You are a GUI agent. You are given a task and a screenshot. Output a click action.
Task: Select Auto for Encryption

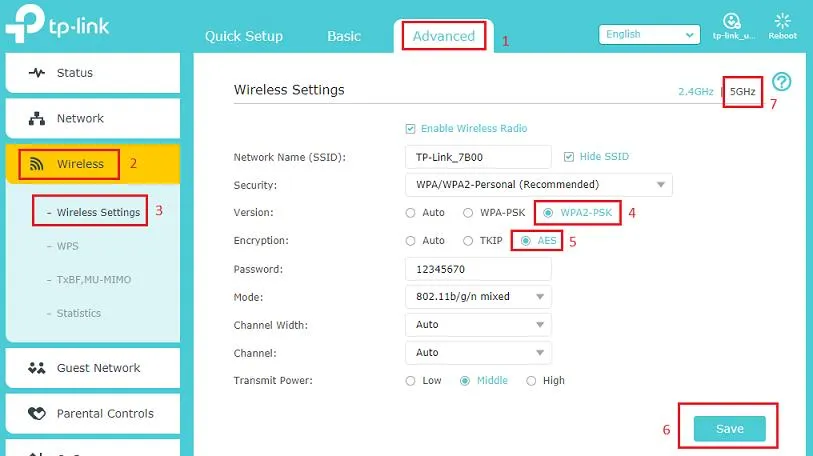pos(411,241)
